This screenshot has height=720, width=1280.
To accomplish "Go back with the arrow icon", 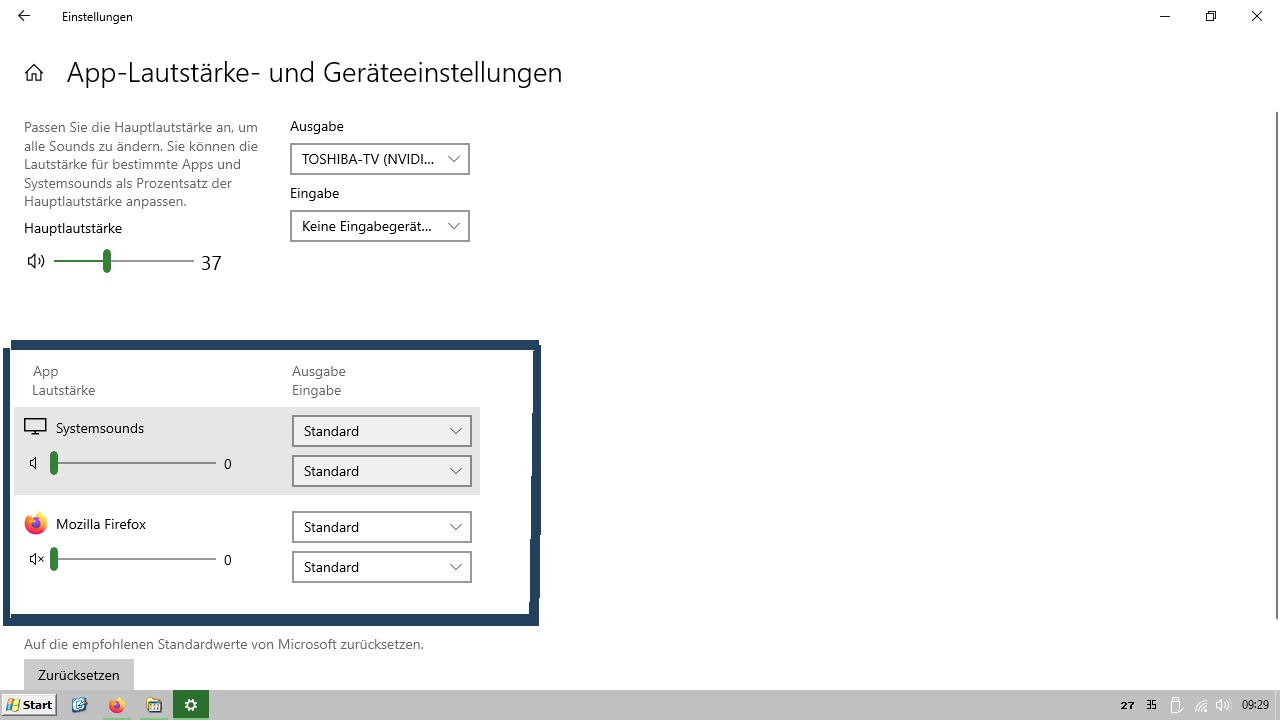I will pyautogui.click(x=24, y=16).
